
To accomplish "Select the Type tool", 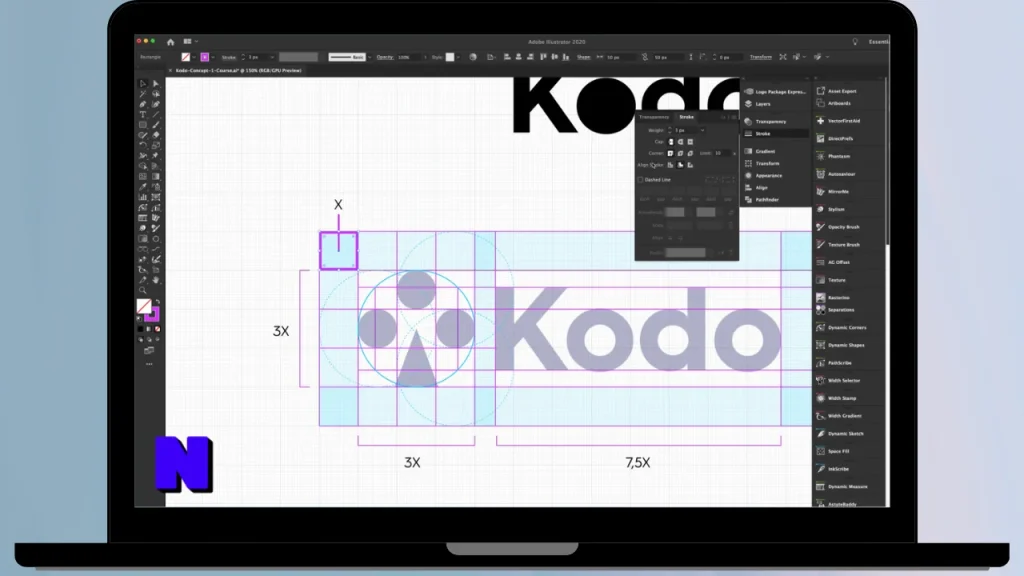I will click(142, 115).
